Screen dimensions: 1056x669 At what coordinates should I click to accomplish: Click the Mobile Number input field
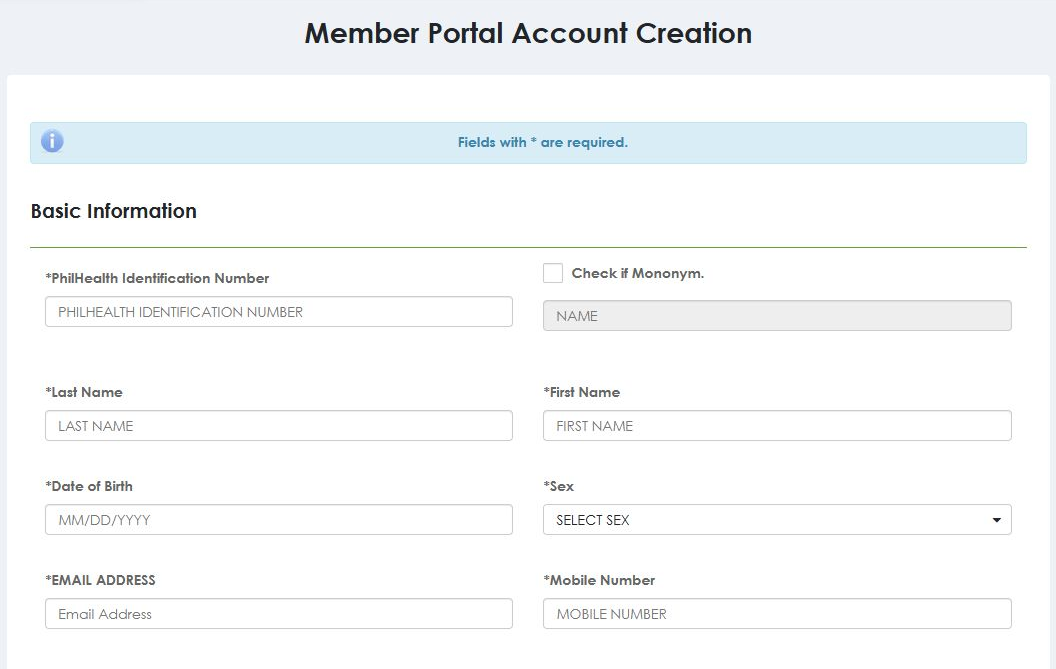pyautogui.click(x=777, y=614)
